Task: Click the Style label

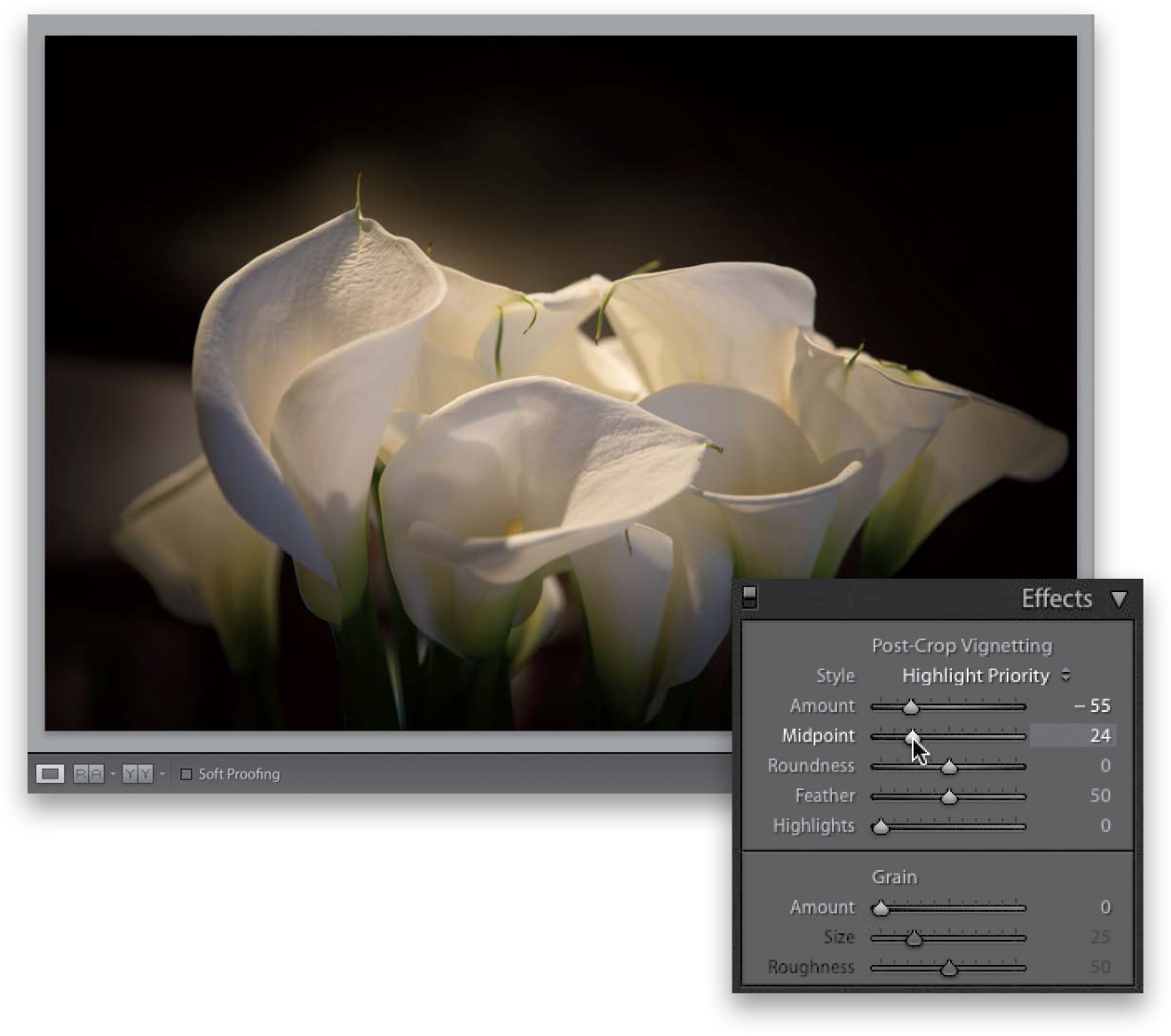Action: coord(835,676)
